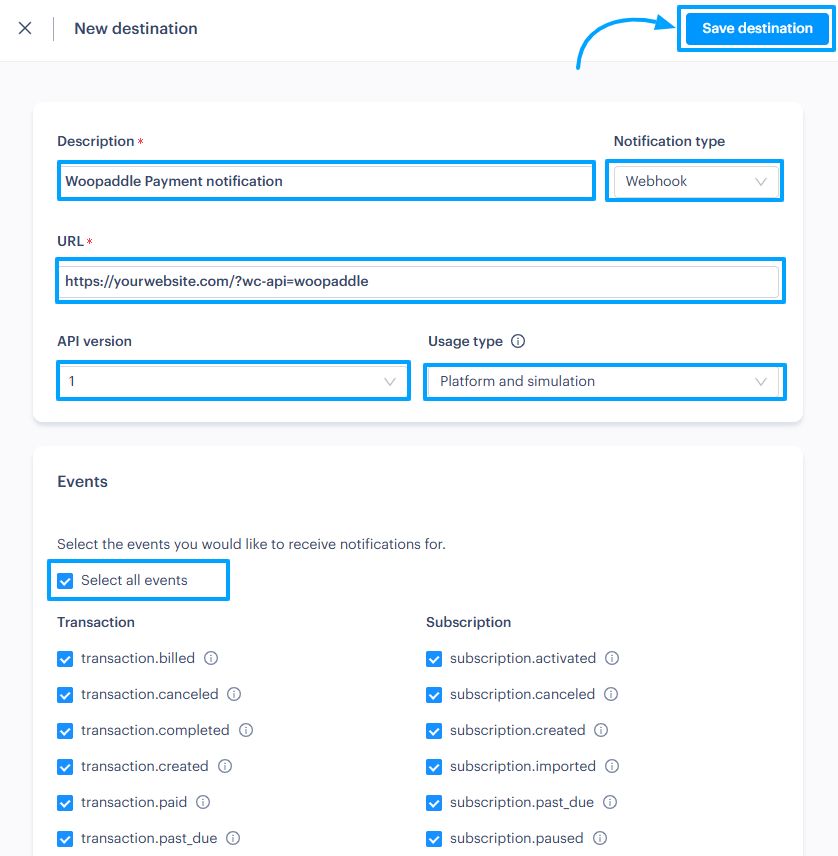Click the Transaction group heading
The width and height of the screenshot is (838, 856).
(x=96, y=622)
